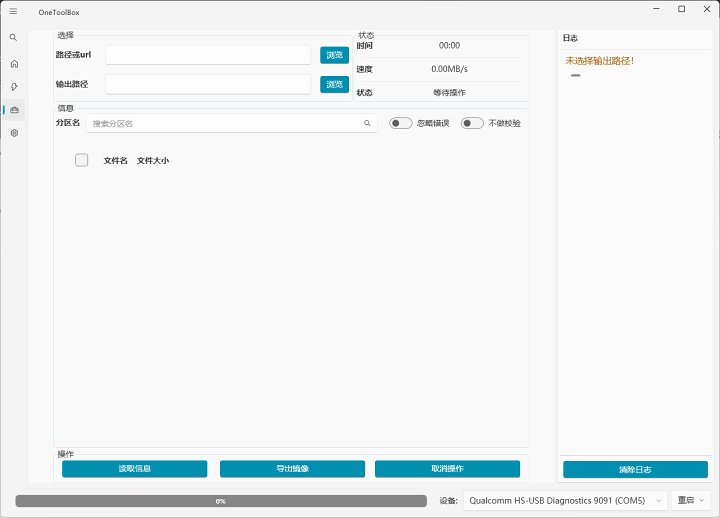
Task: Open the 重启 dropdown menu
Action: [691, 500]
